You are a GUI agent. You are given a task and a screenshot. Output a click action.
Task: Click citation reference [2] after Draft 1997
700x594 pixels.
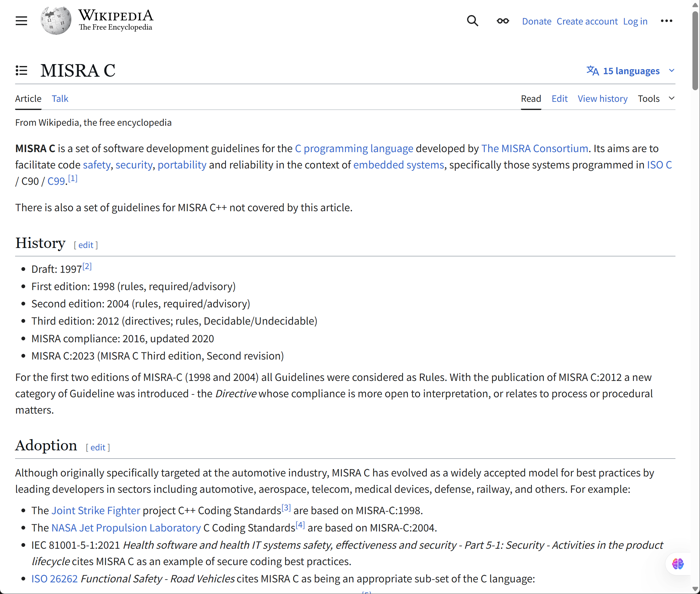pyautogui.click(x=87, y=266)
